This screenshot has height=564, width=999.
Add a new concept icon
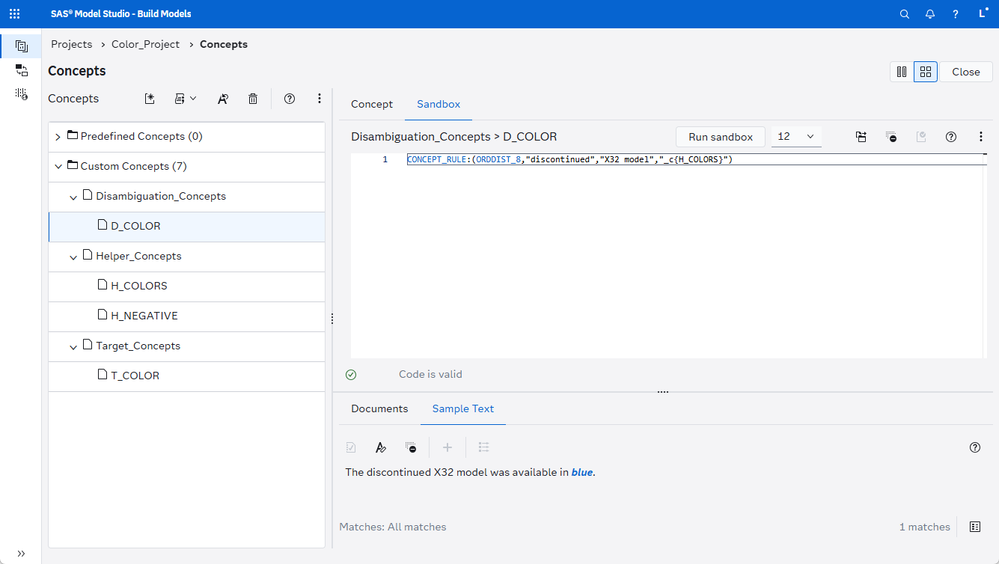(150, 99)
